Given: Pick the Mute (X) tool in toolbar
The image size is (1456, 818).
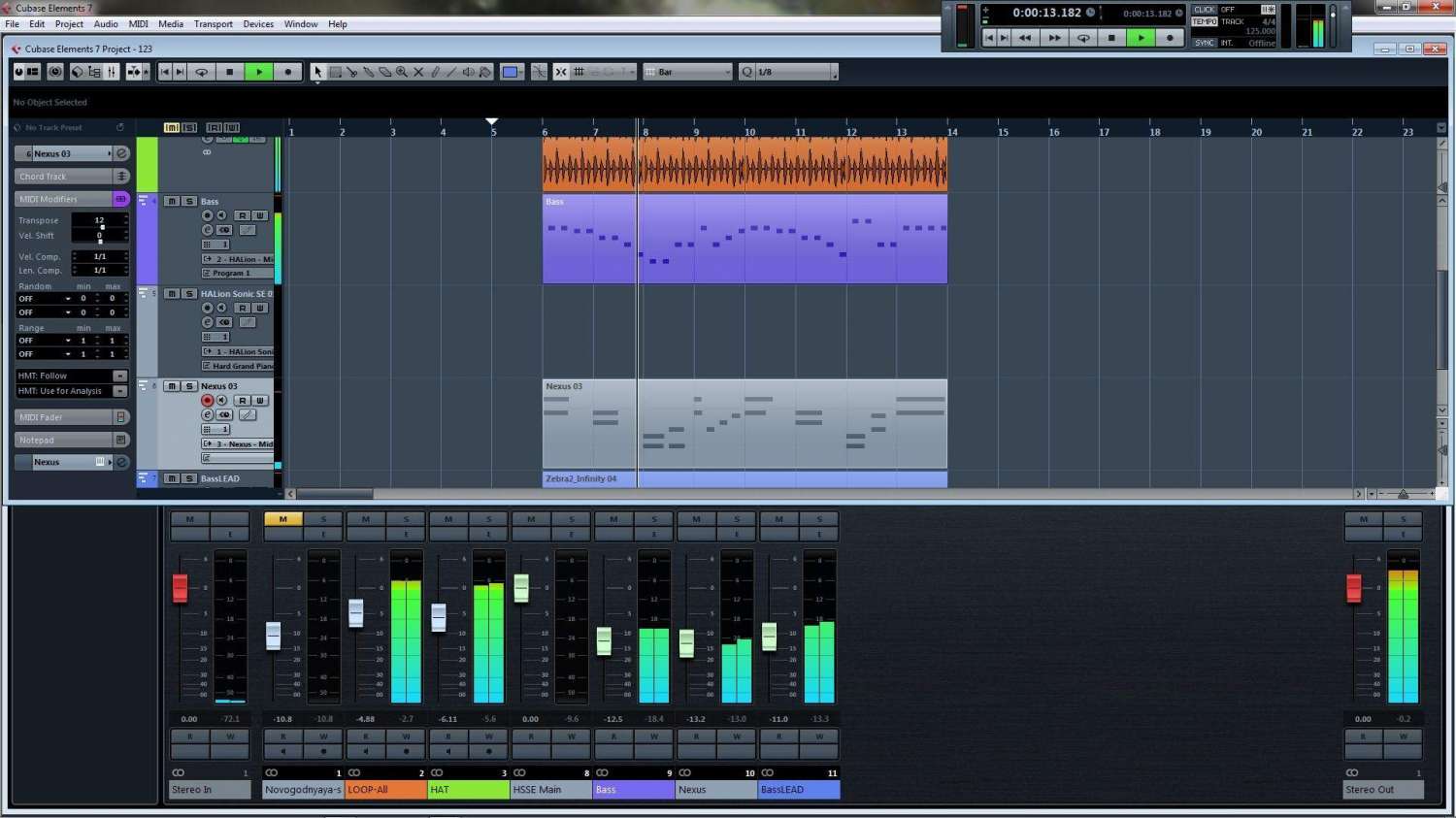Looking at the screenshot, I should click(418, 72).
